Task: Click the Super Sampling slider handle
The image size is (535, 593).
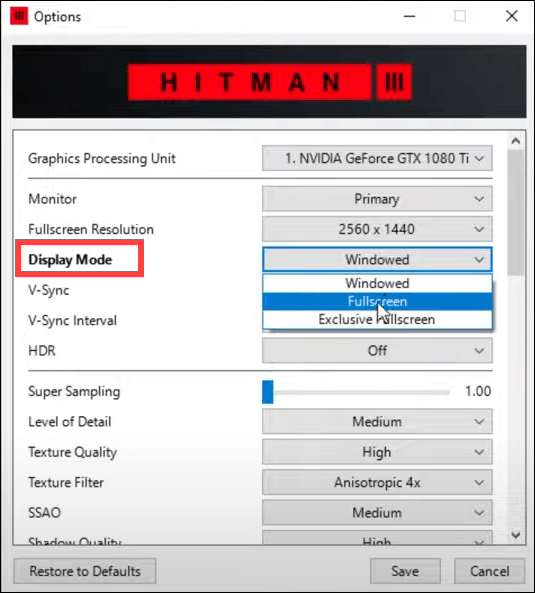Action: pyautogui.click(x=268, y=392)
